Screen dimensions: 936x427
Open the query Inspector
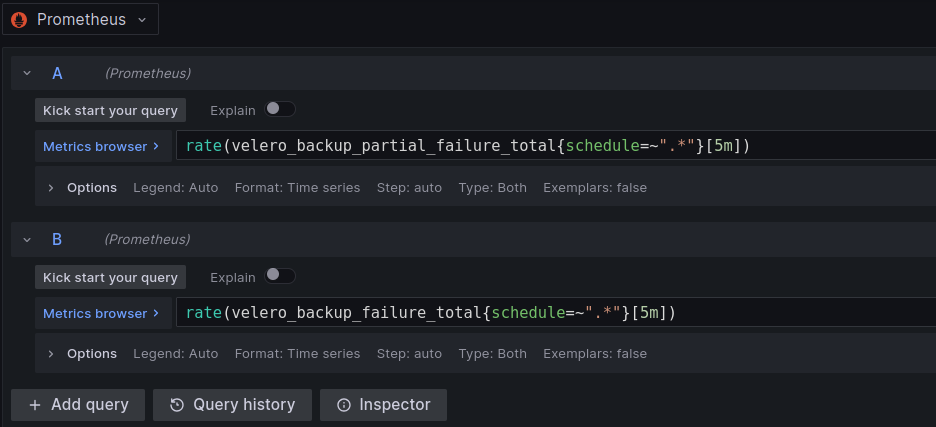(383, 405)
